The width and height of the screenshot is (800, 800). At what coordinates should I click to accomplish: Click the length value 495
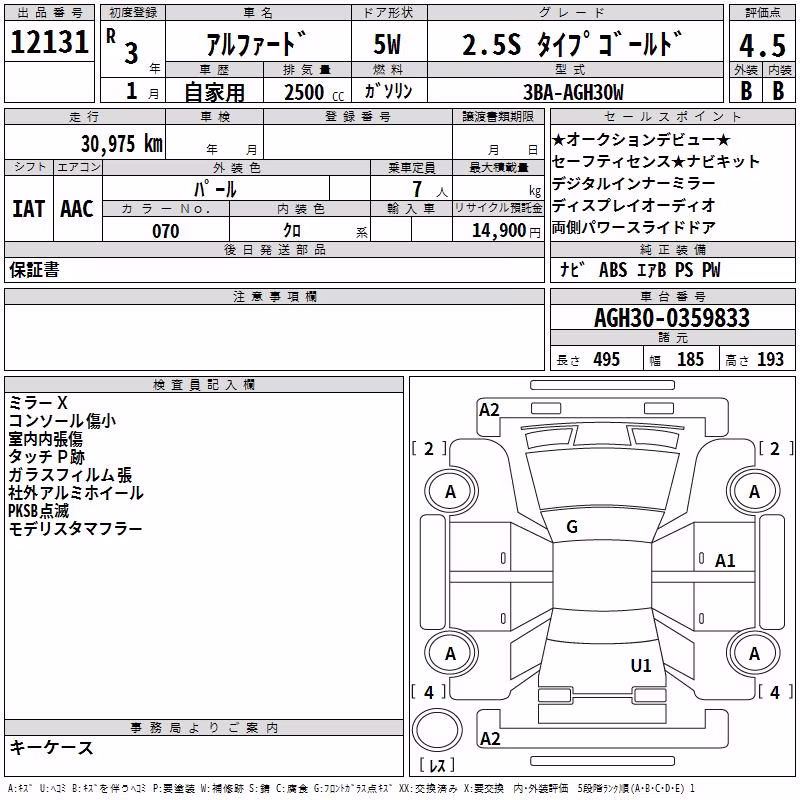pyautogui.click(x=607, y=360)
